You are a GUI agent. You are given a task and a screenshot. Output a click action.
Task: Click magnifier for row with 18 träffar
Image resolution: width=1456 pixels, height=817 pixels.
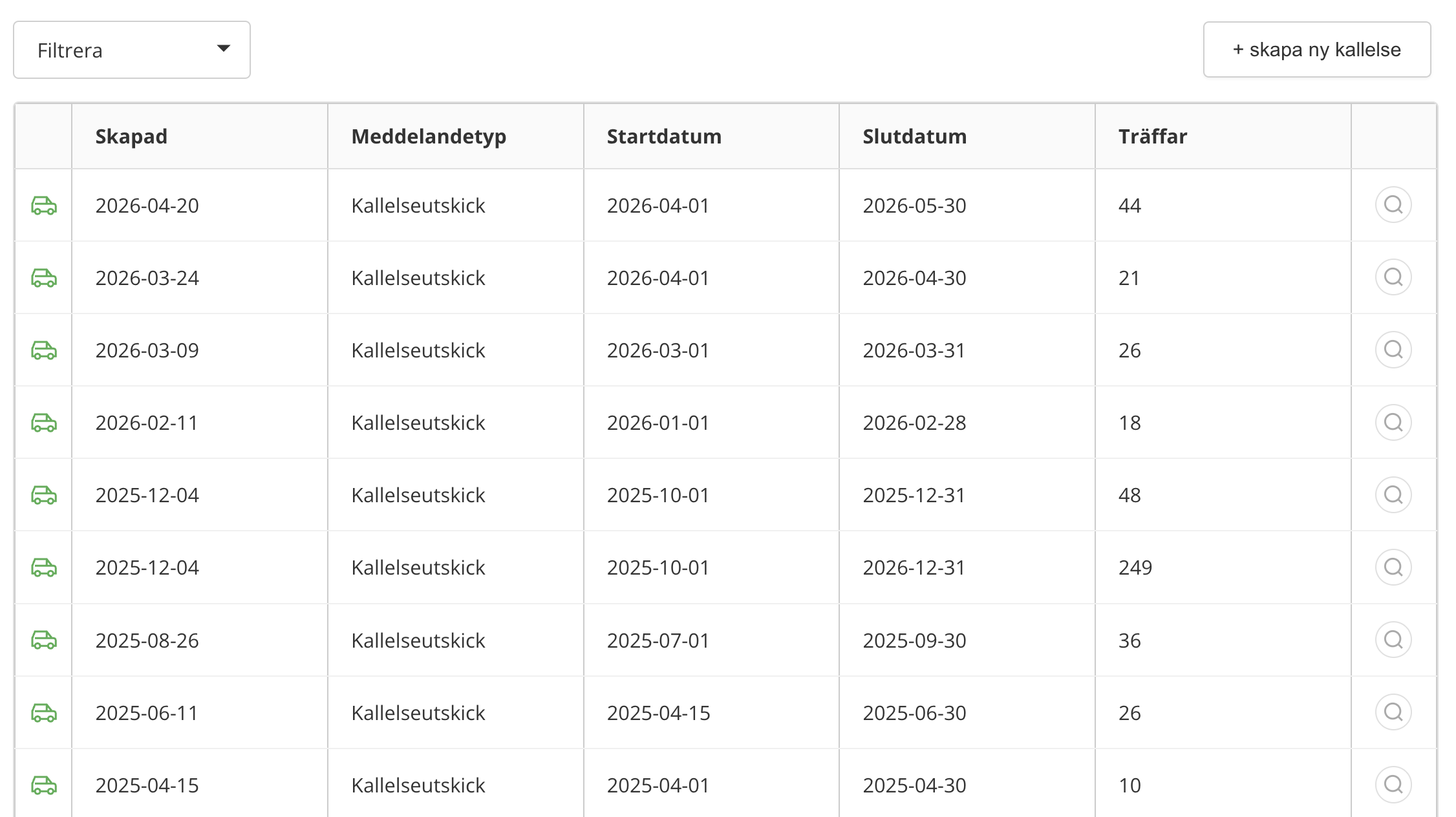click(1393, 423)
